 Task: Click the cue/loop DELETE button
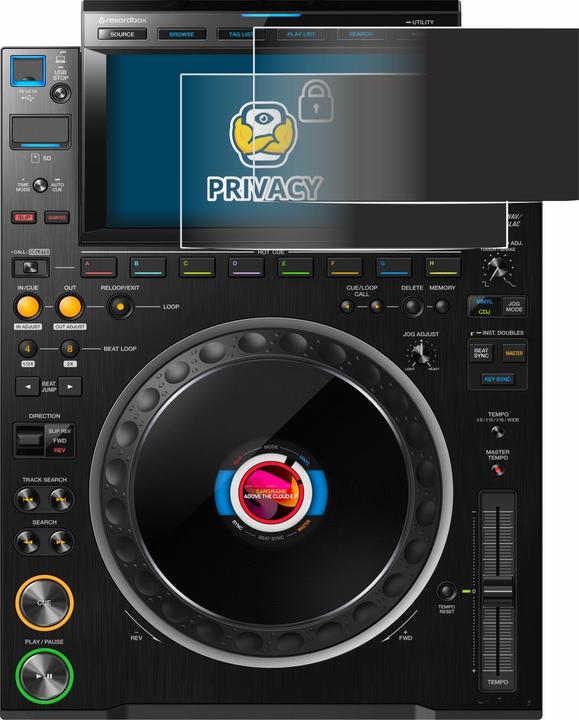pyautogui.click(x=412, y=307)
